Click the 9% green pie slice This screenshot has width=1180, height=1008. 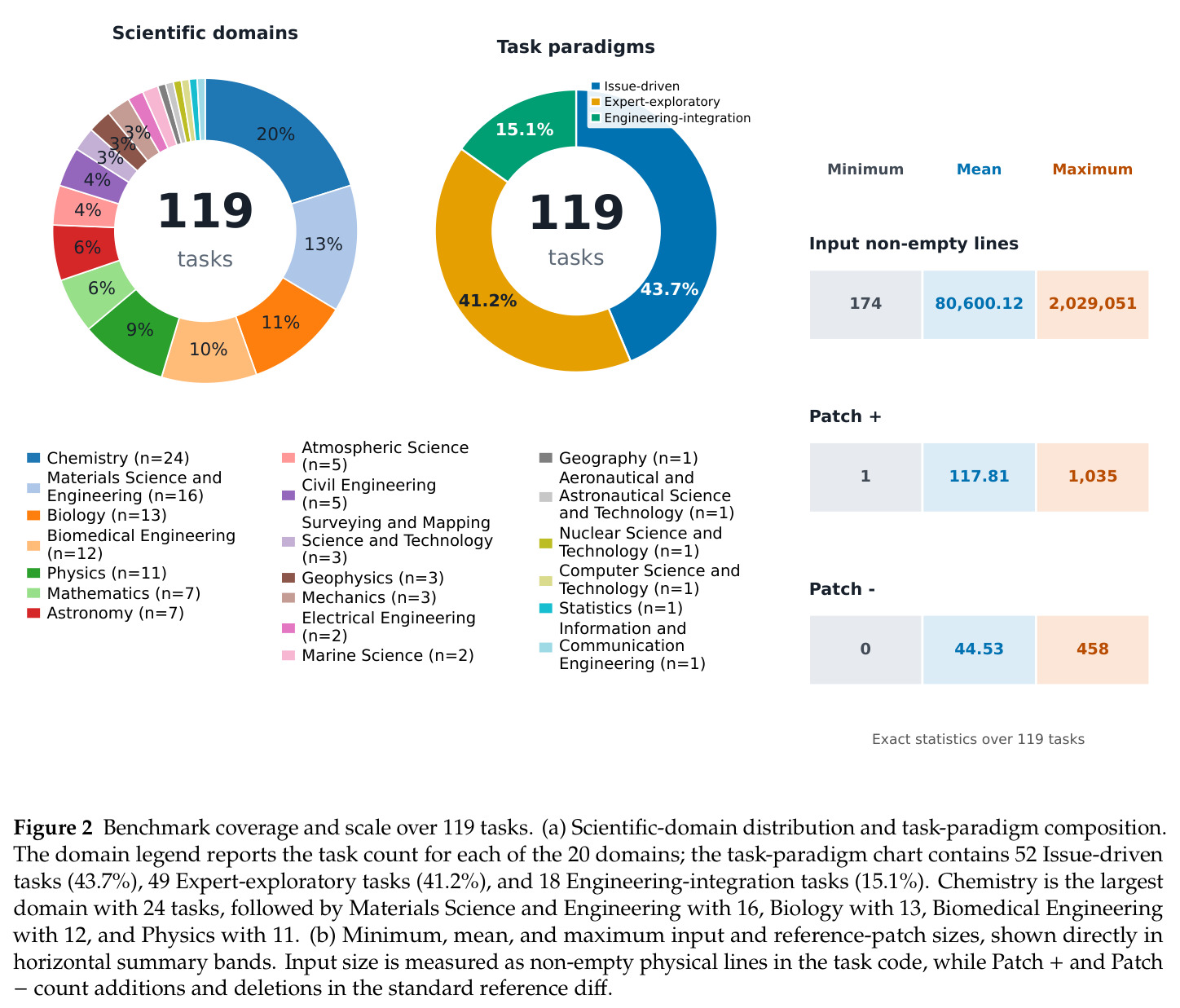139,330
